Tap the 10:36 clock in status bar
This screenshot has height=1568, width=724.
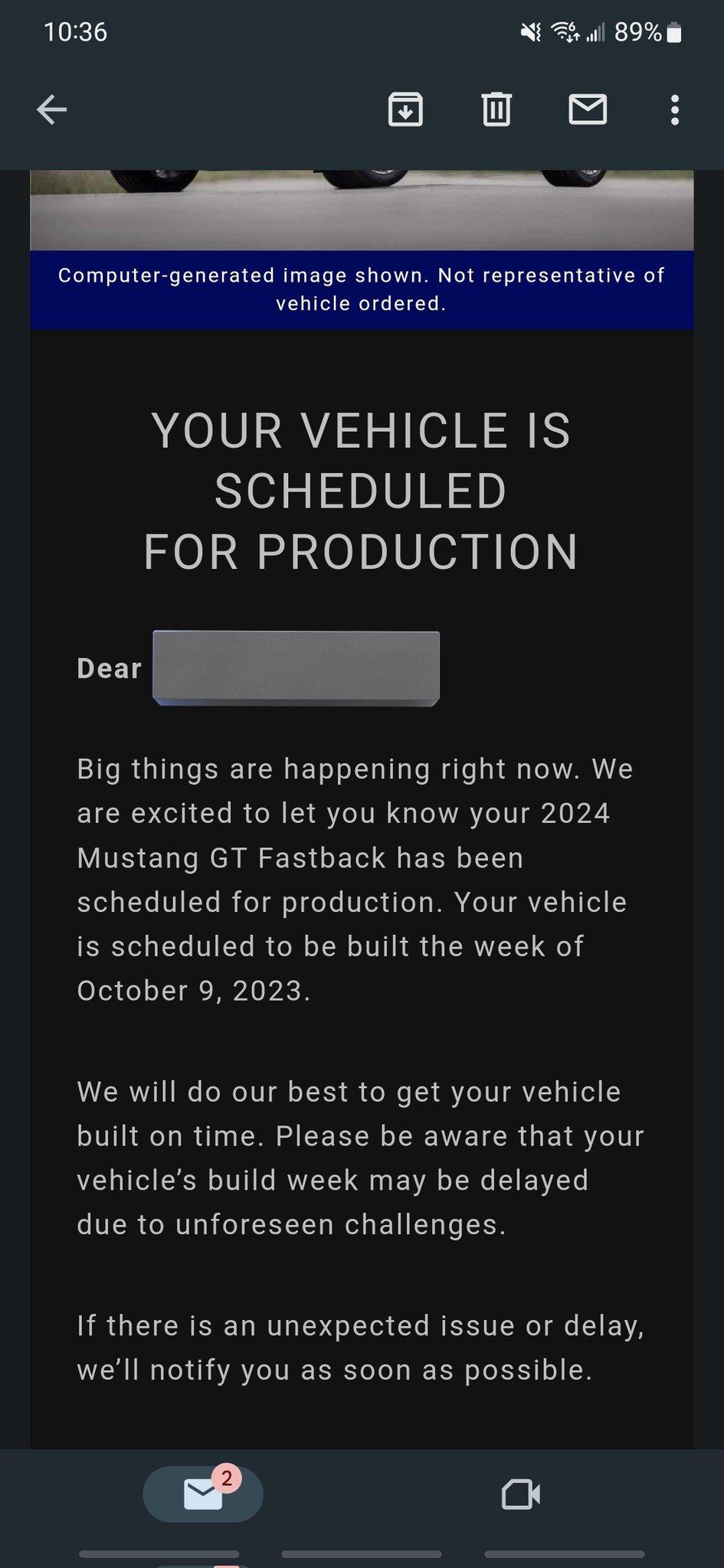tap(75, 32)
